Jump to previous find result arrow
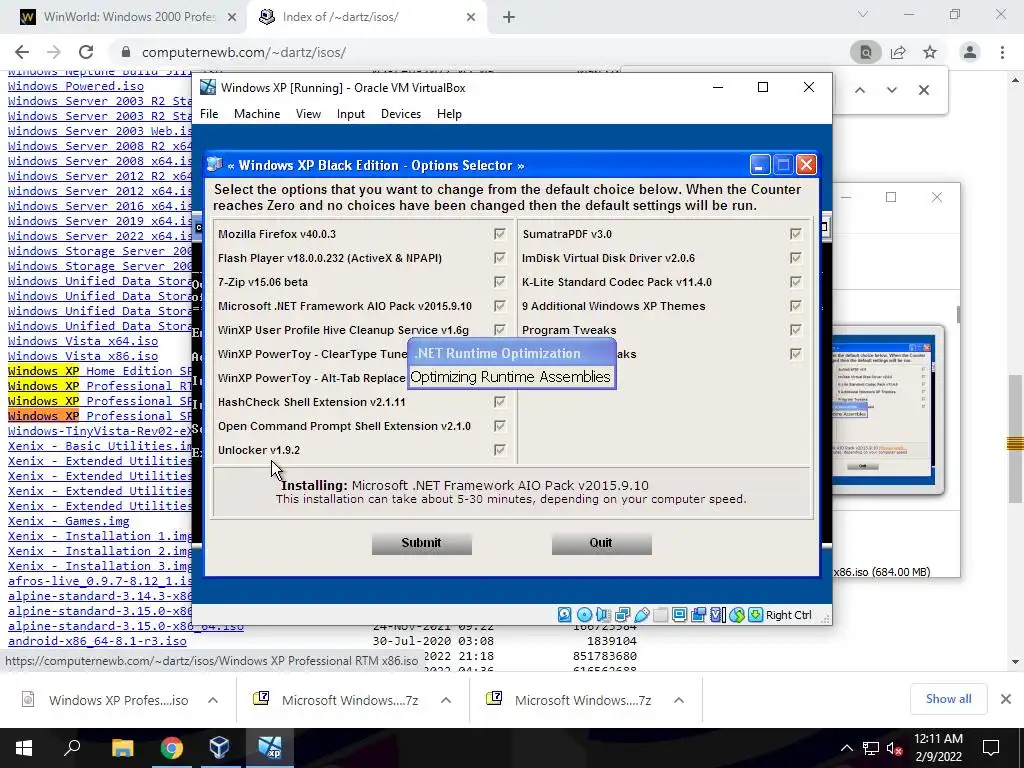 (x=860, y=90)
